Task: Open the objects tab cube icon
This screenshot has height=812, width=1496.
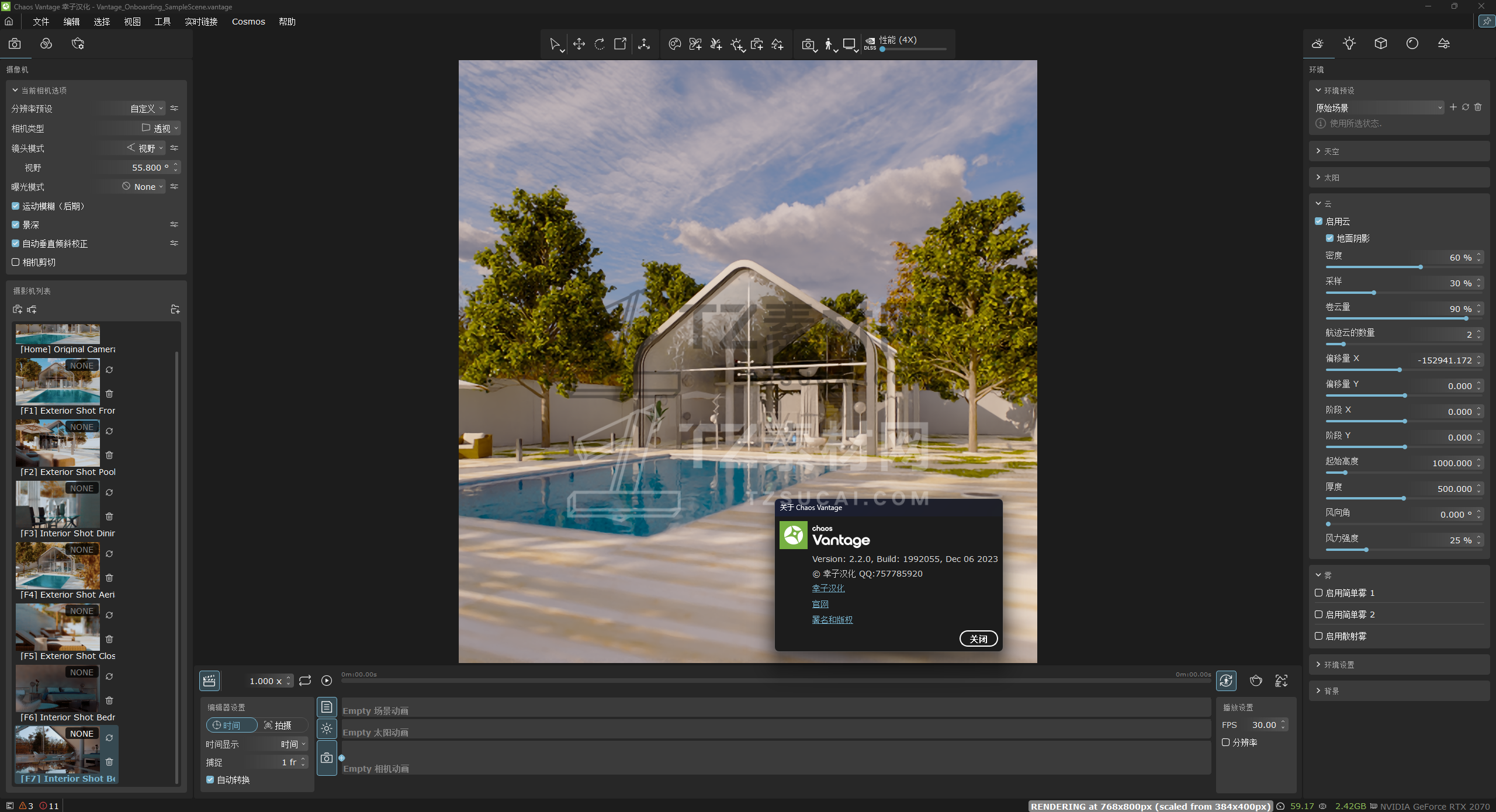Action: (x=1380, y=44)
